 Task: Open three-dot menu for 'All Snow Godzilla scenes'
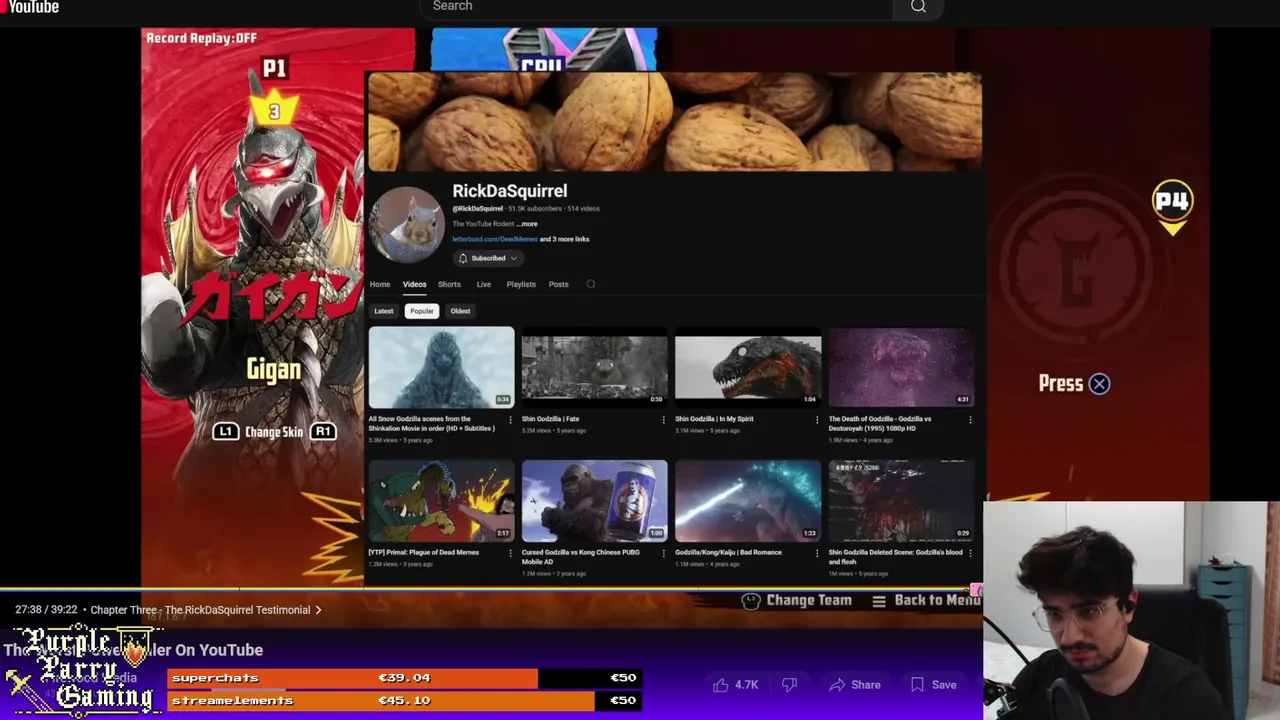point(510,420)
